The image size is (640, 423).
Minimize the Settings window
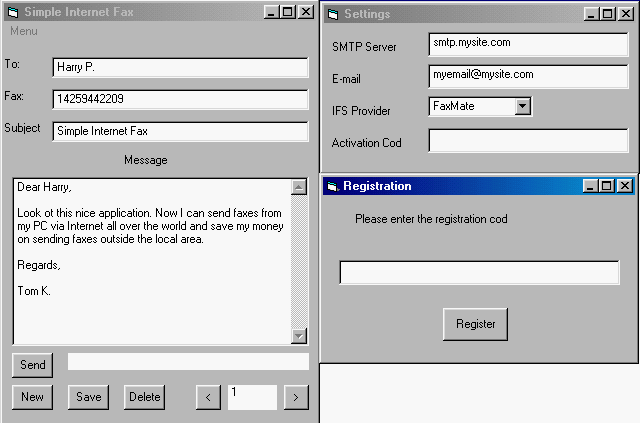(x=591, y=14)
